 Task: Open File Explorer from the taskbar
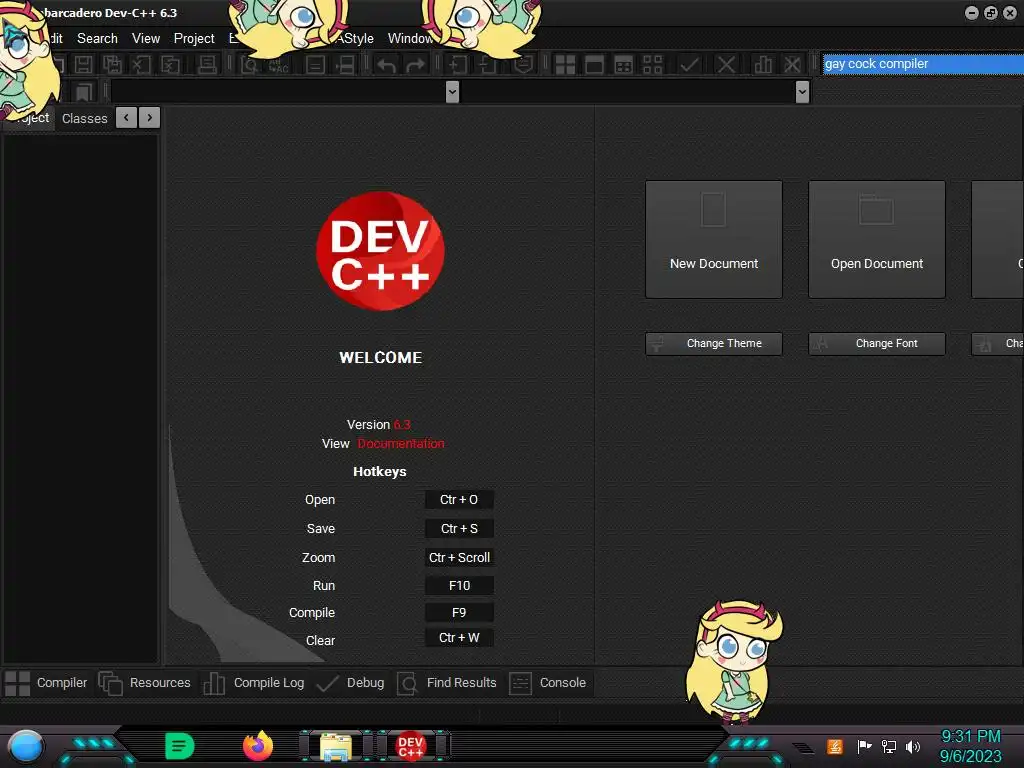(x=336, y=746)
